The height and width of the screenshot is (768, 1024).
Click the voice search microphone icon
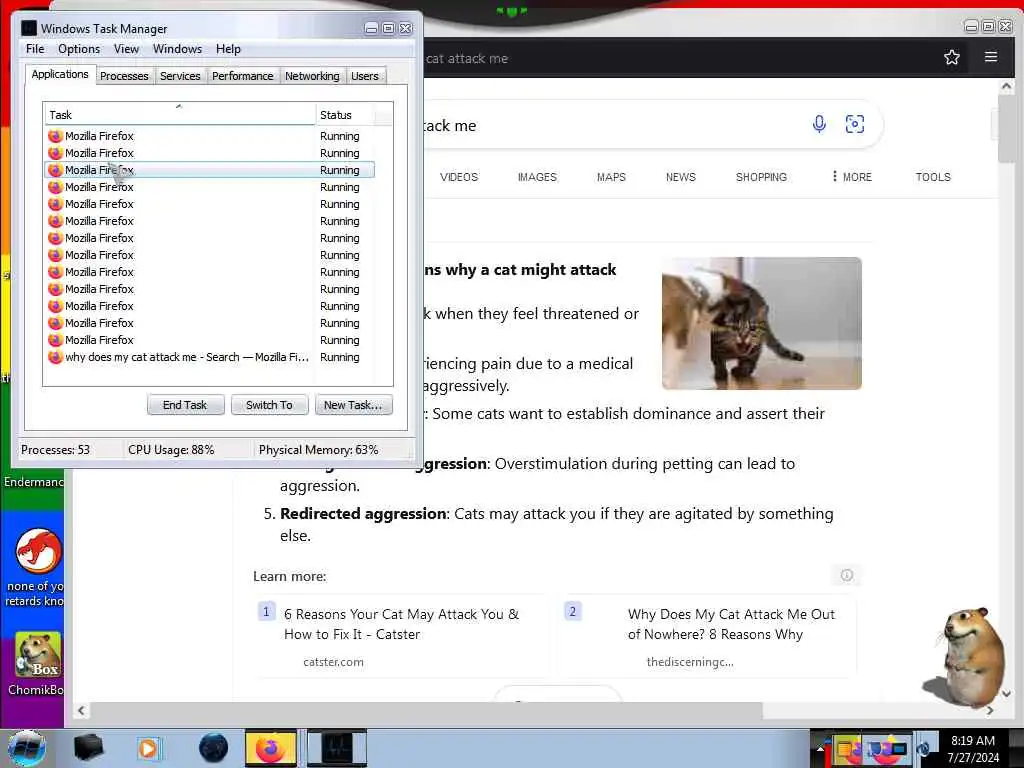pyautogui.click(x=819, y=124)
